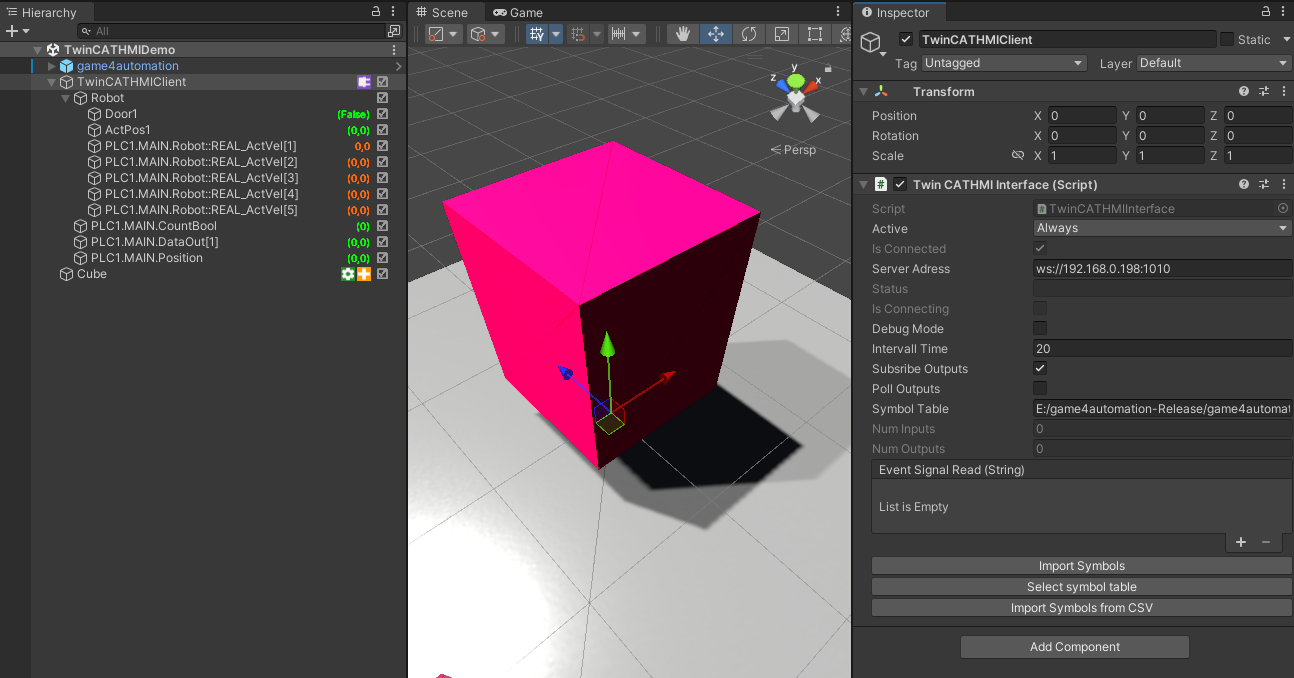Open the Active dropdown set to Always
The width and height of the screenshot is (1294, 678).
pyautogui.click(x=1162, y=228)
